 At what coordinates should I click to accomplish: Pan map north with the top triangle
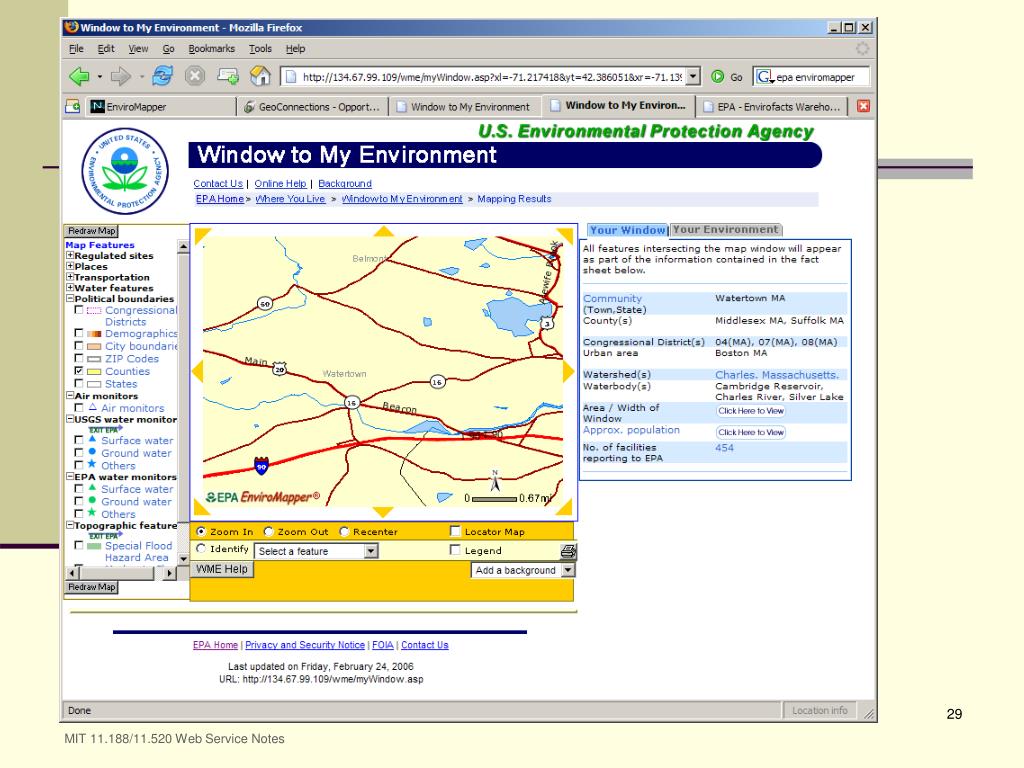(x=383, y=231)
